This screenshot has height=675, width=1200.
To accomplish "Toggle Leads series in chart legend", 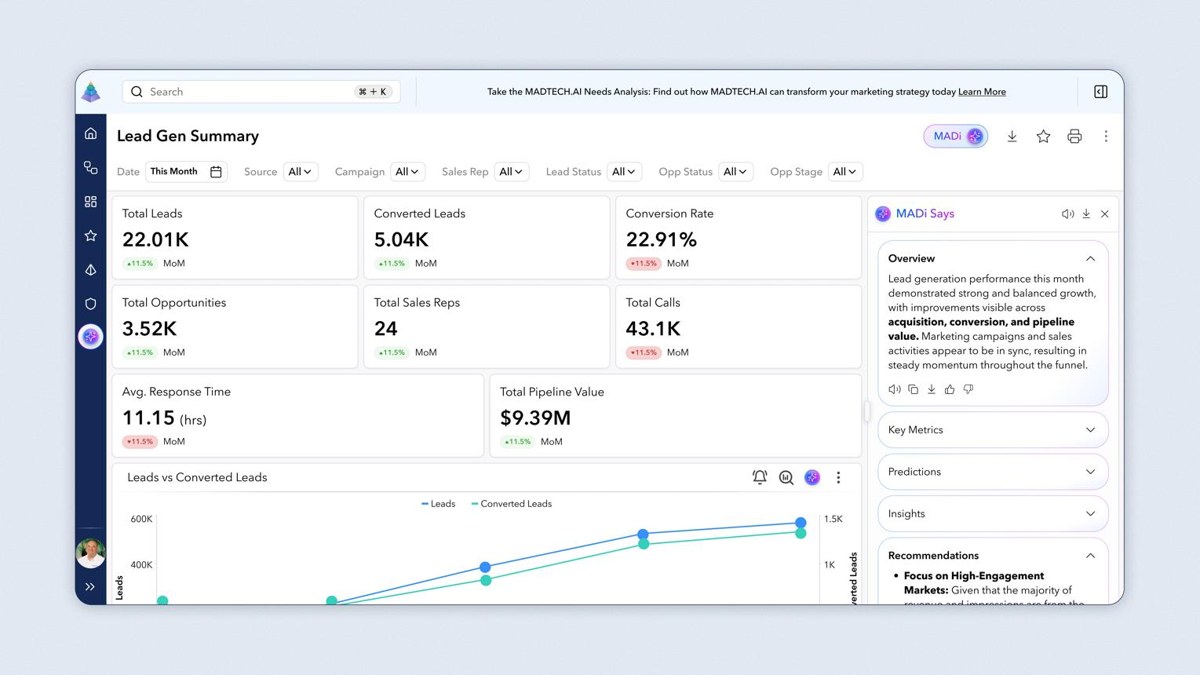I will (x=438, y=504).
